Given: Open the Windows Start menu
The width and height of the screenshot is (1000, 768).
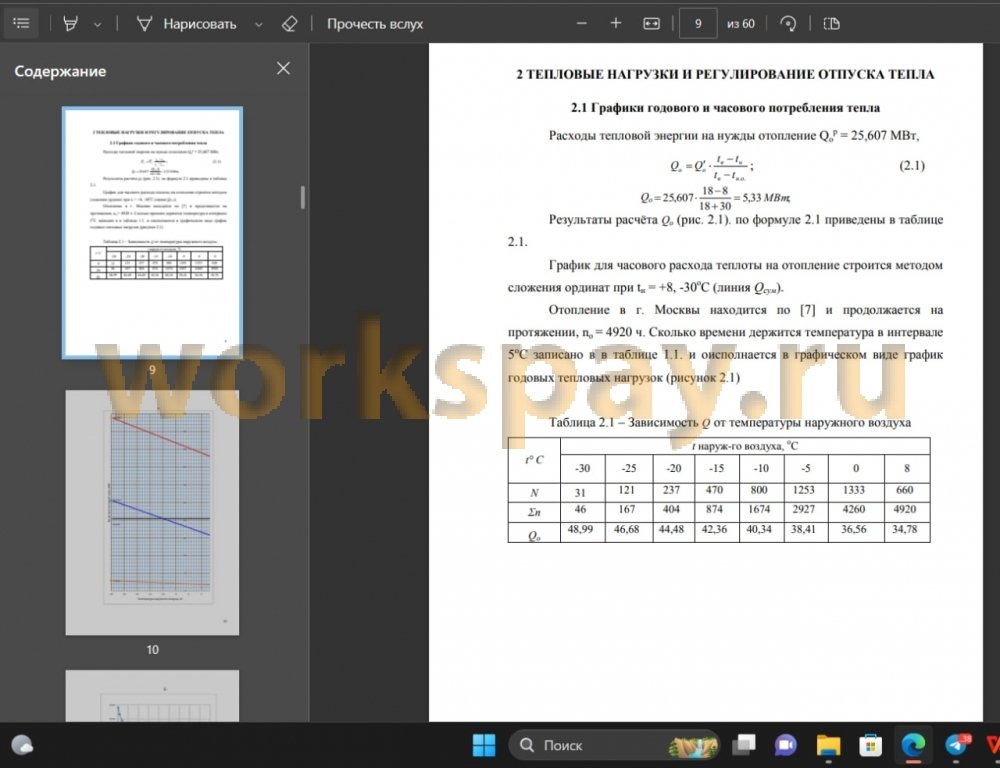Looking at the screenshot, I should coord(484,744).
